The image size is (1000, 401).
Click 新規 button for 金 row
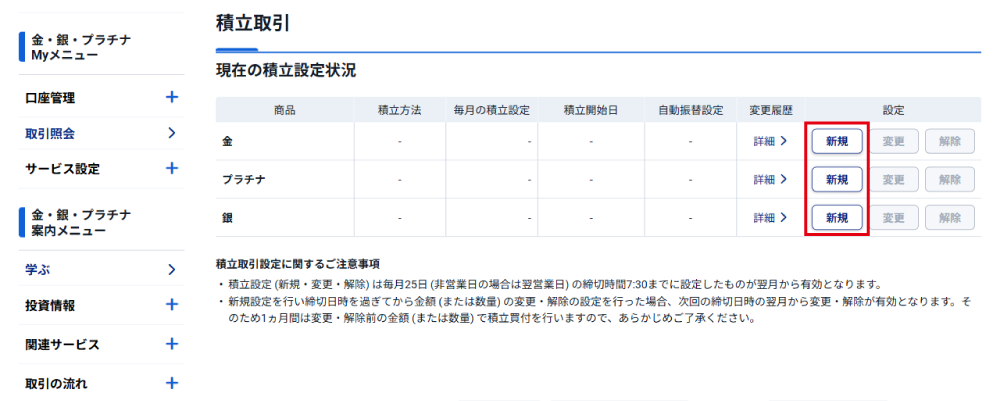pyautogui.click(x=837, y=142)
